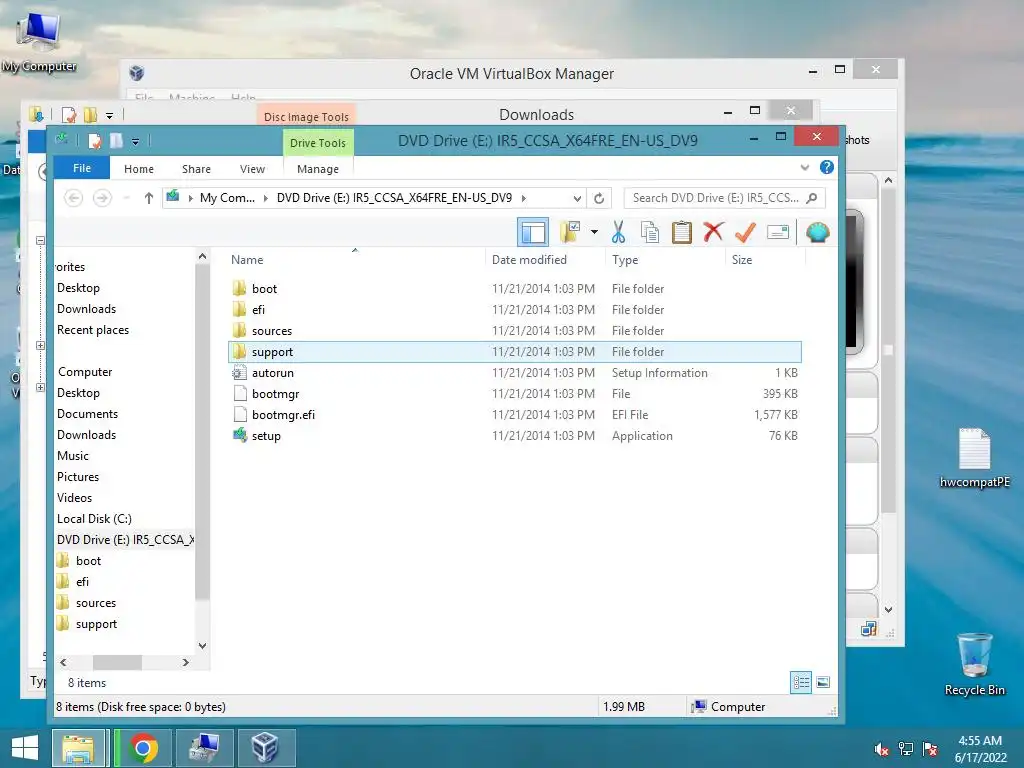
Task: Switch to the View ribbon tab
Action: (252, 169)
